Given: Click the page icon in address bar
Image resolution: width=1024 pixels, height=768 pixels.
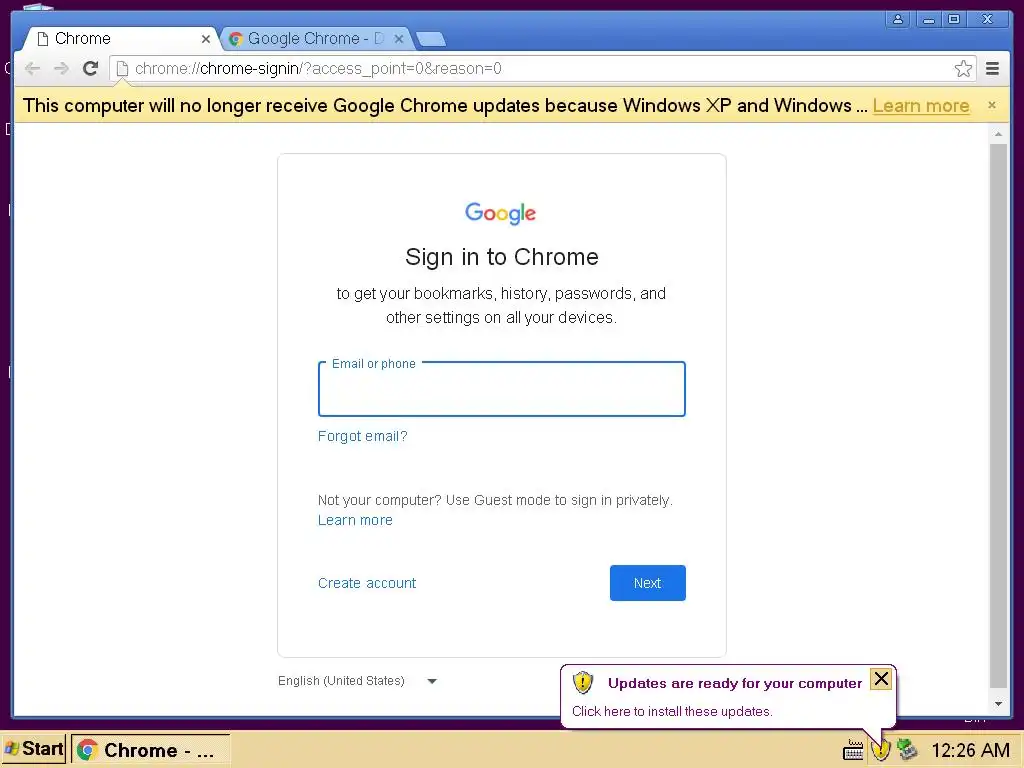Looking at the screenshot, I should coord(122,69).
